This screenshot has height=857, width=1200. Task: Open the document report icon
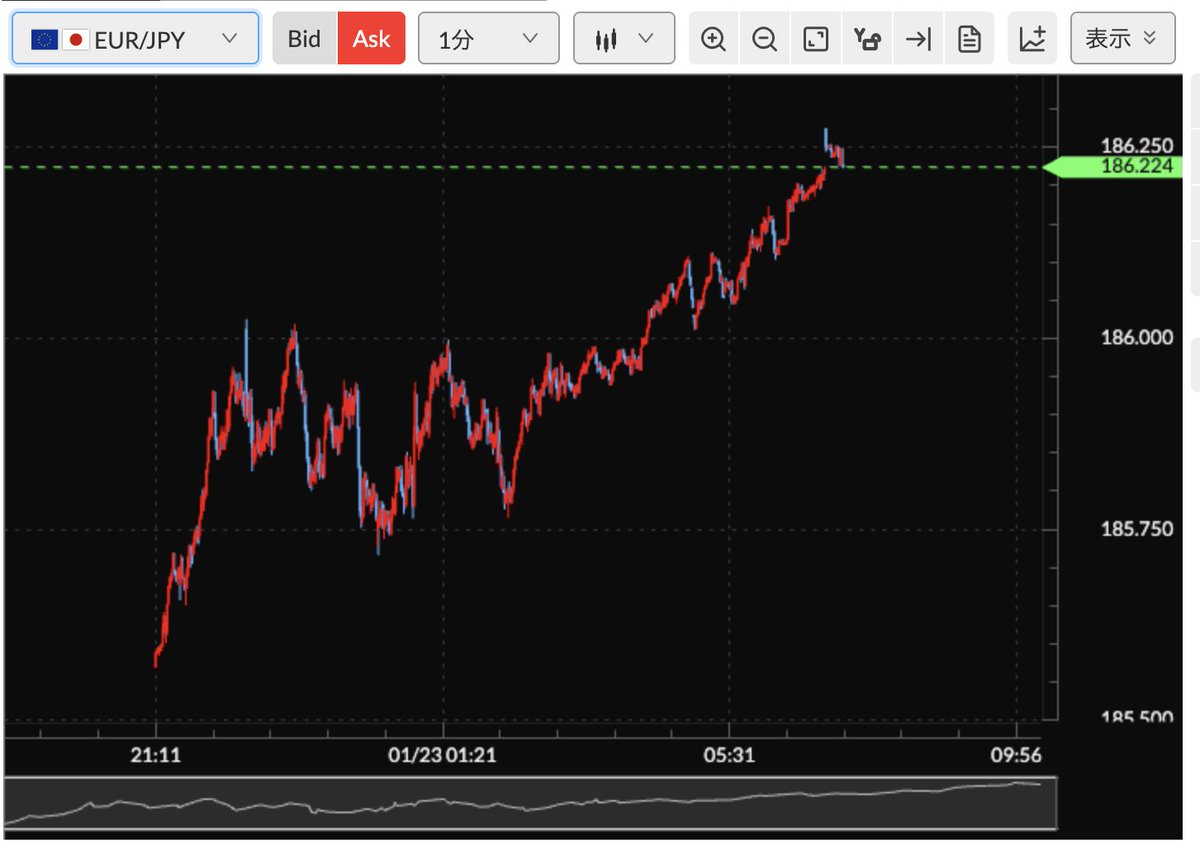pyautogui.click(x=969, y=39)
